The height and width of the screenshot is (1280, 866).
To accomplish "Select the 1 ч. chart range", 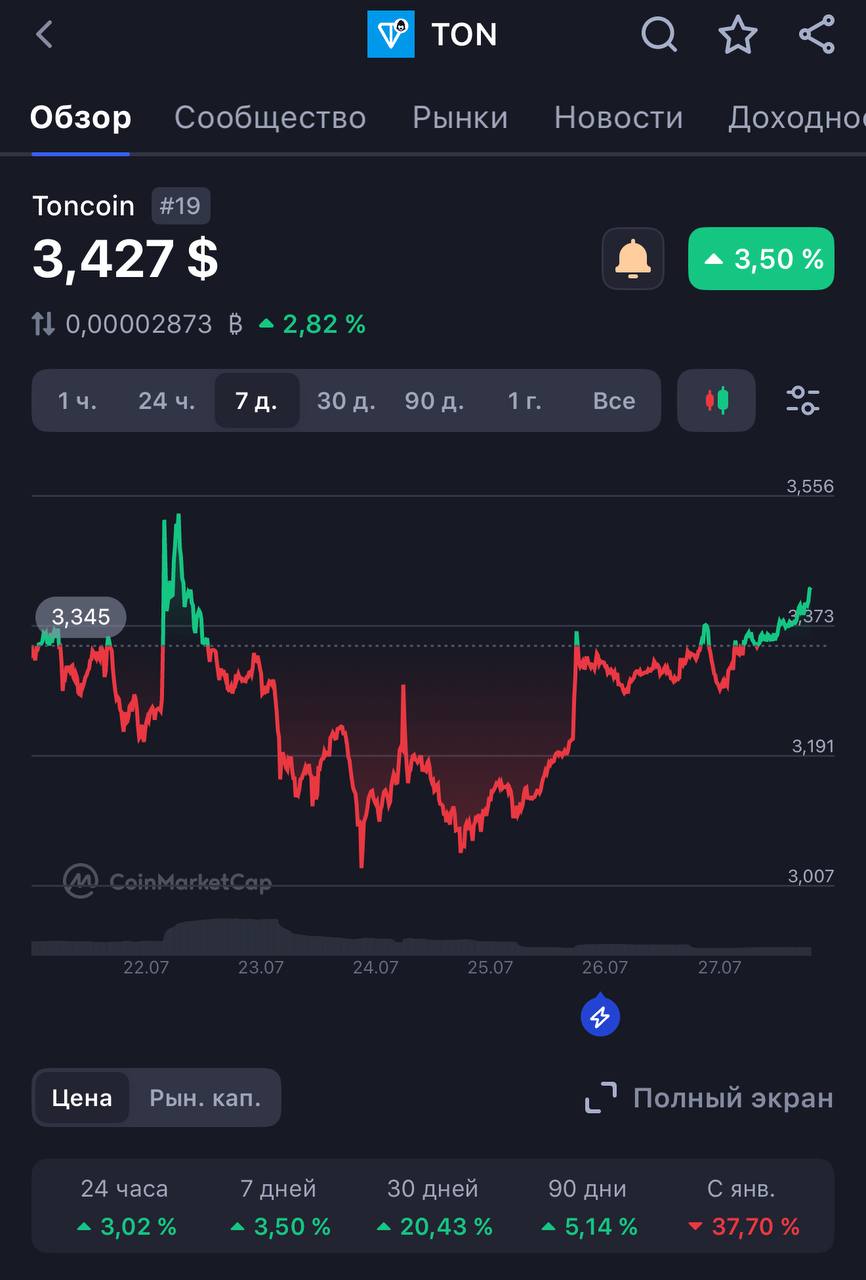I will point(77,401).
